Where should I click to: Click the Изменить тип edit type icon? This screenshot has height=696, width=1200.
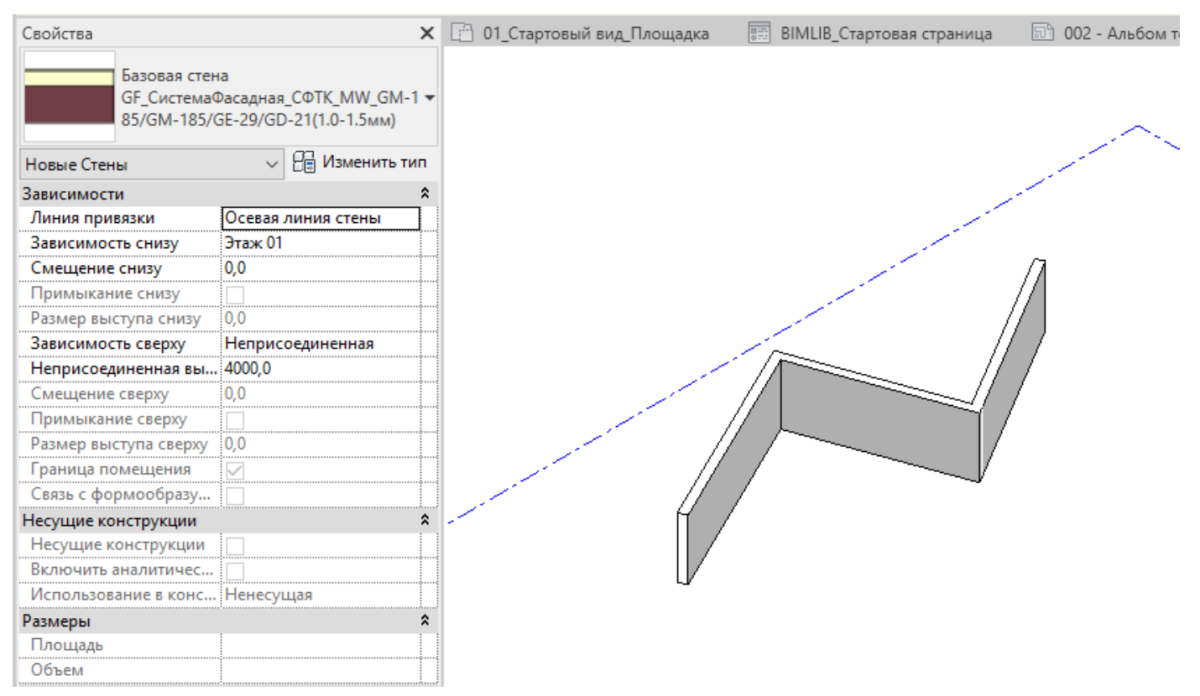pyautogui.click(x=305, y=163)
